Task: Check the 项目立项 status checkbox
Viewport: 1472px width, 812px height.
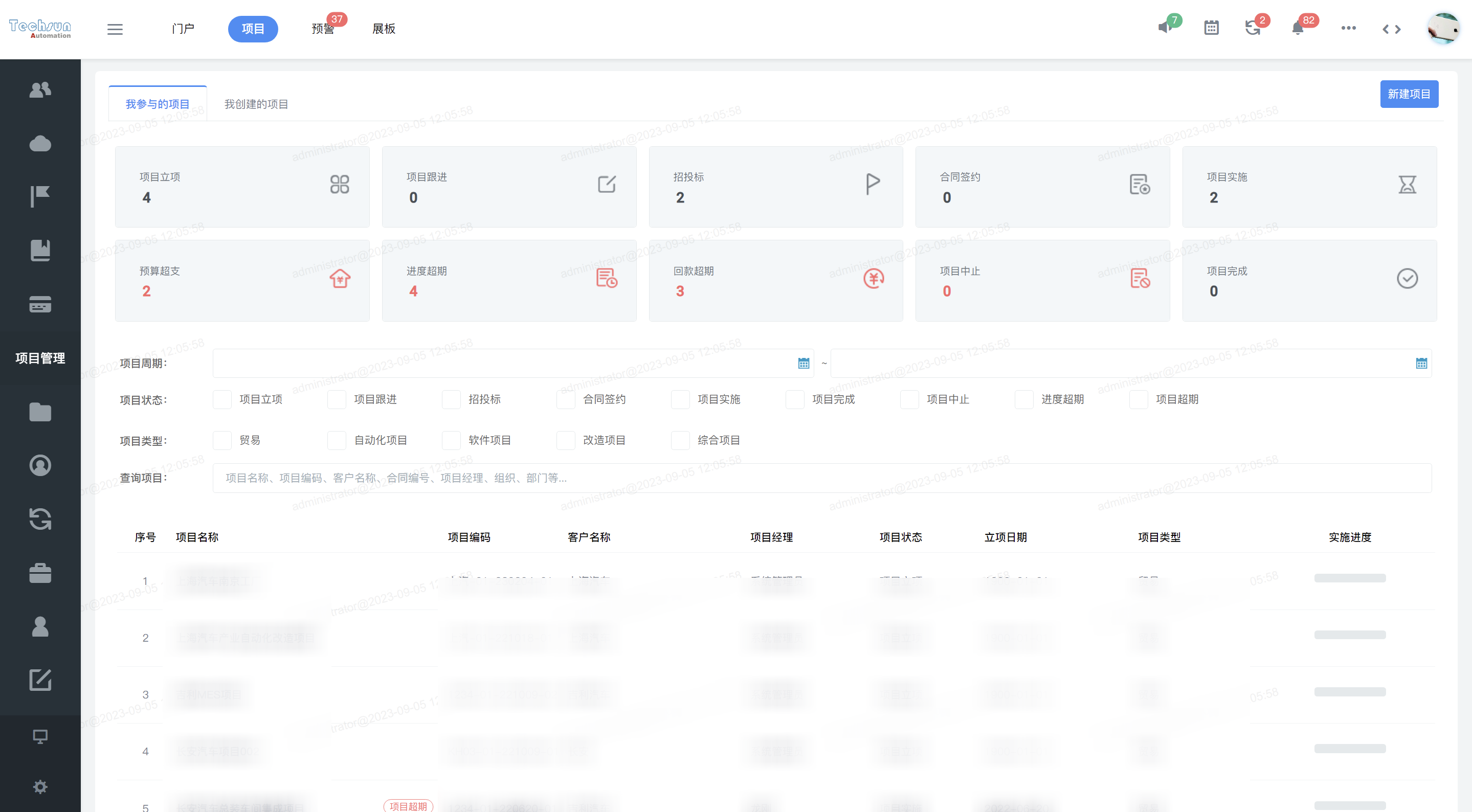Action: tap(222, 399)
